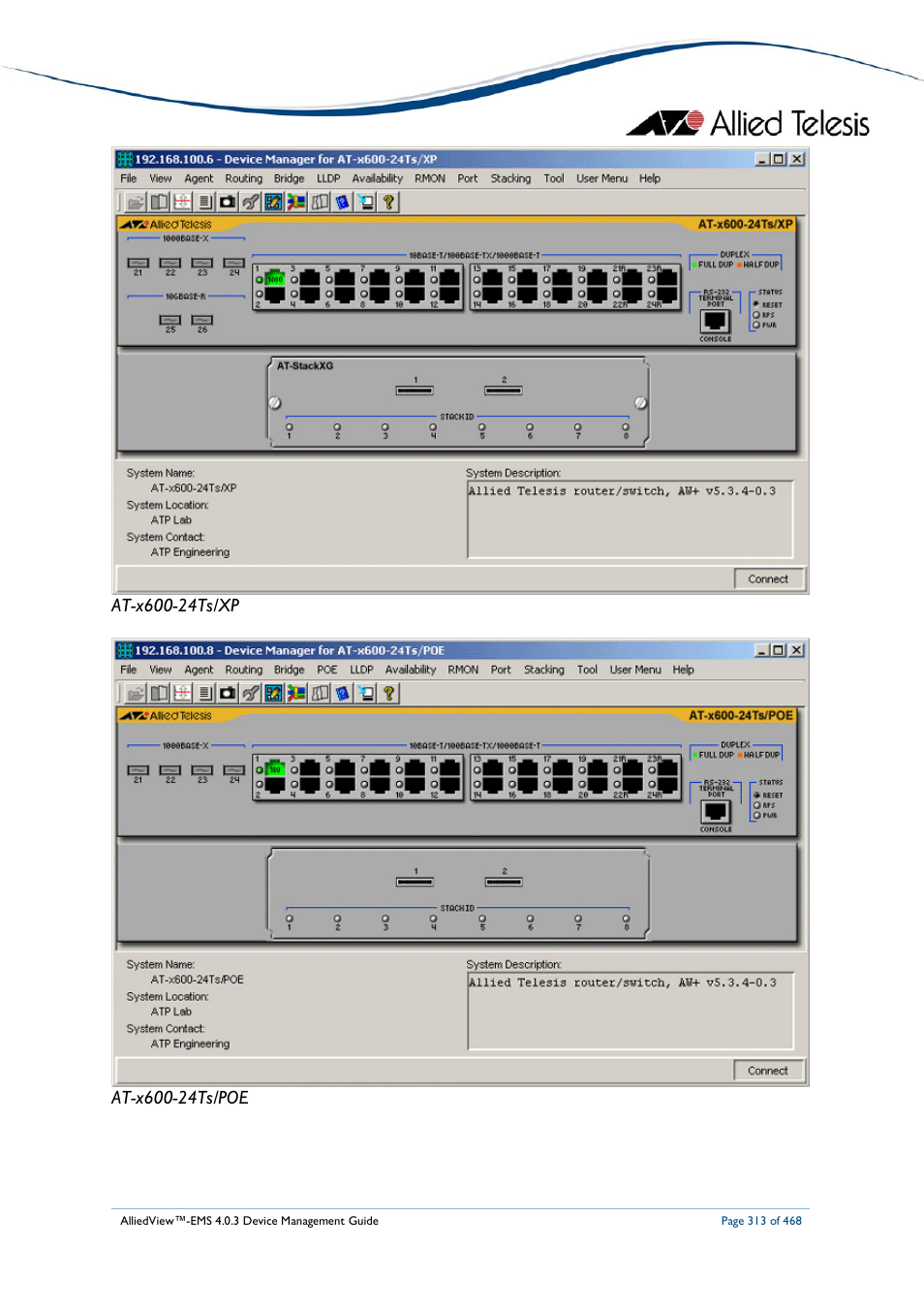Image resolution: width=924 pixels, height=1309 pixels.
Task: Open the Tool menu in the POE window
Action: [x=587, y=670]
